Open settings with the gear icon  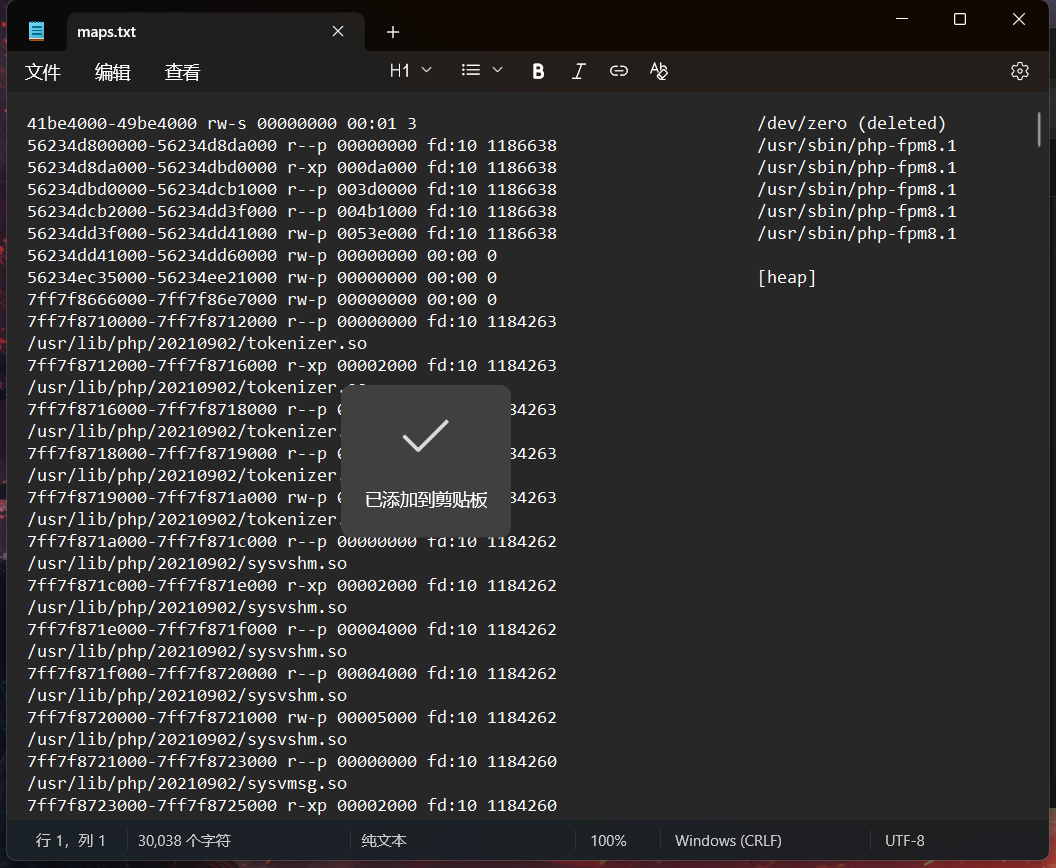coord(1020,71)
